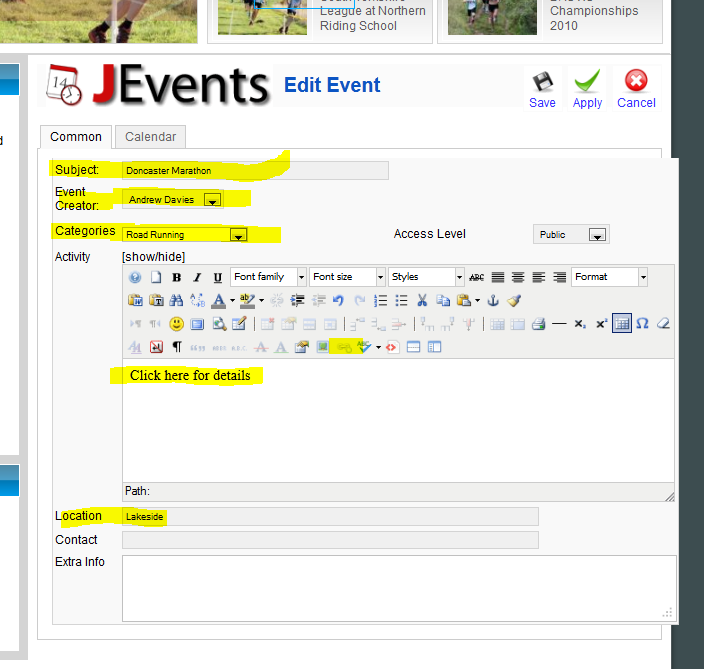The image size is (704, 669).
Task: Toggle underline text formatting
Action: point(218,277)
